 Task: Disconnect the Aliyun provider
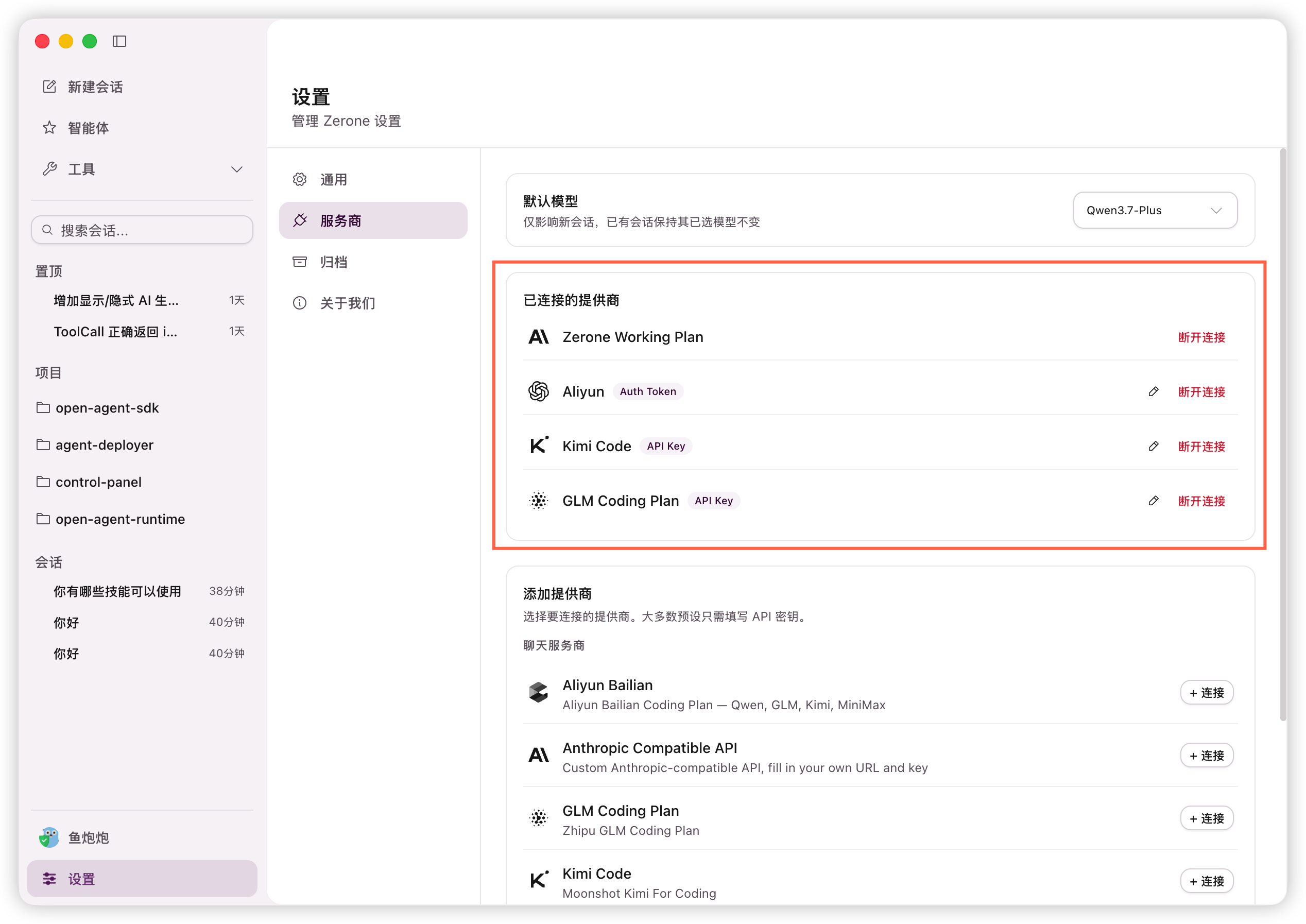1201,392
